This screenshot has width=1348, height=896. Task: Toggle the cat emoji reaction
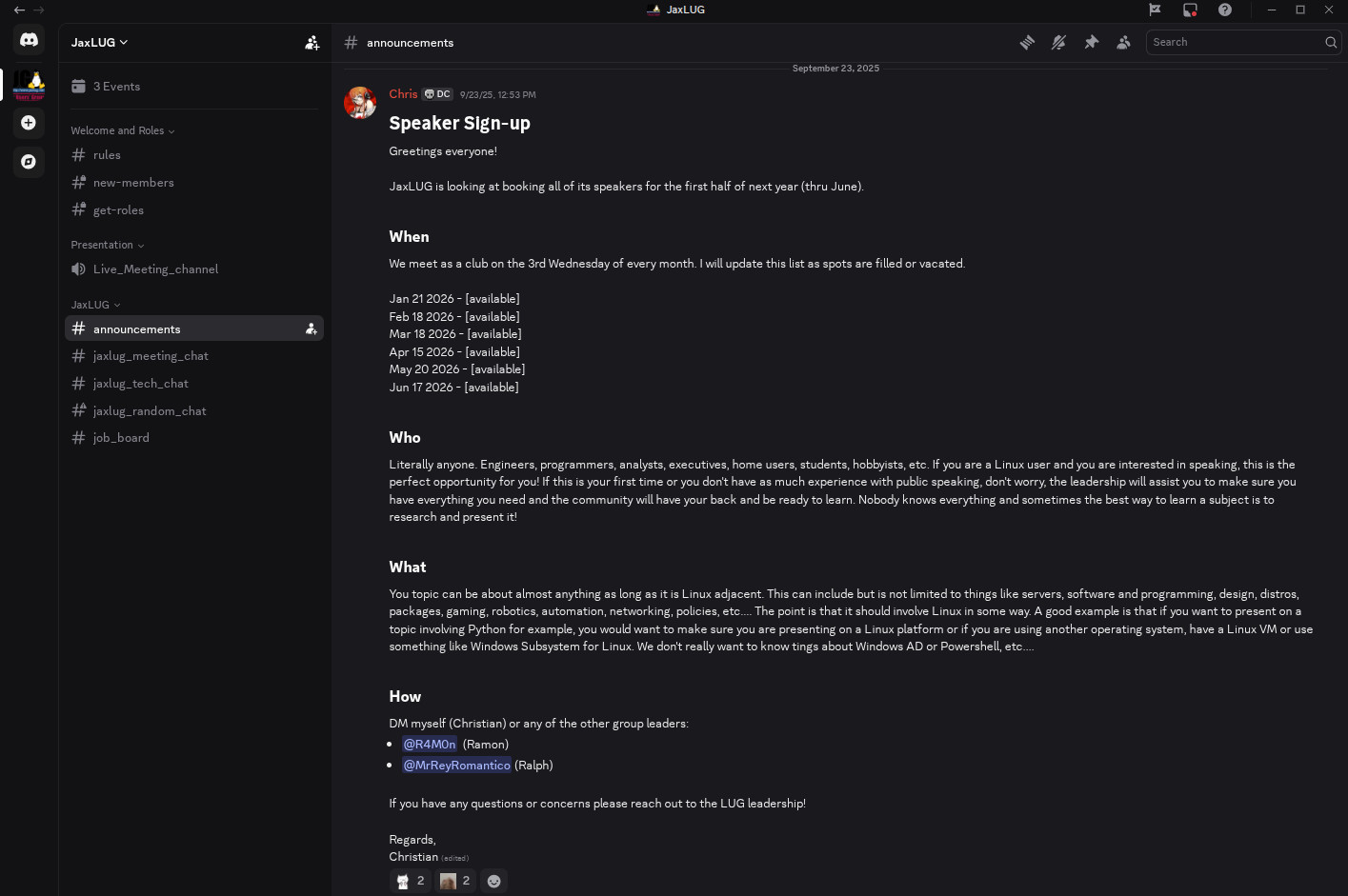[411, 881]
